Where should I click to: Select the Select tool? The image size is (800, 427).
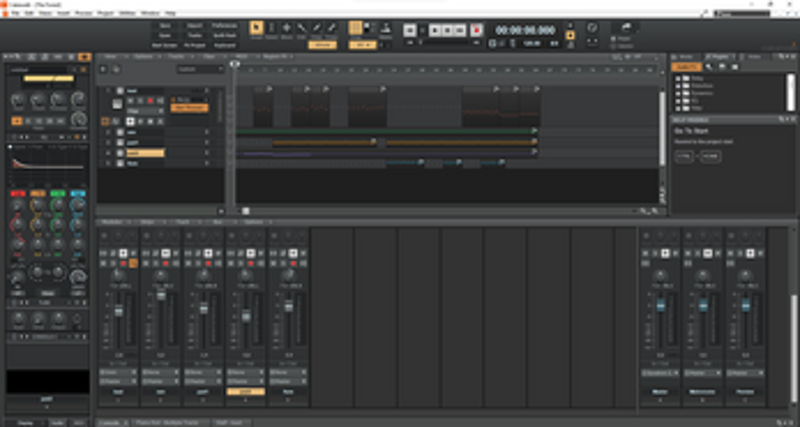tap(271, 28)
